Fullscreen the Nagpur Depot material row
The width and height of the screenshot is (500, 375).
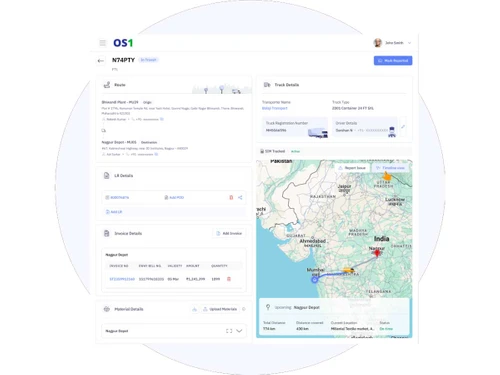point(229,331)
